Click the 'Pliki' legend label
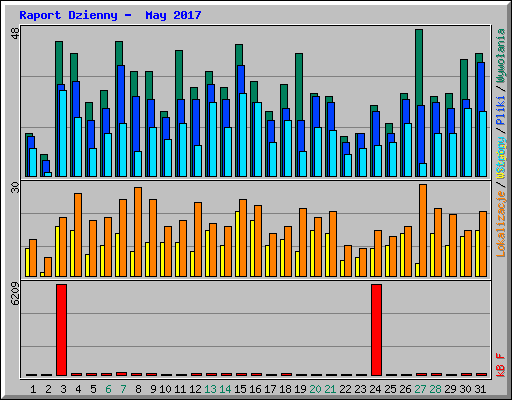 500,111
